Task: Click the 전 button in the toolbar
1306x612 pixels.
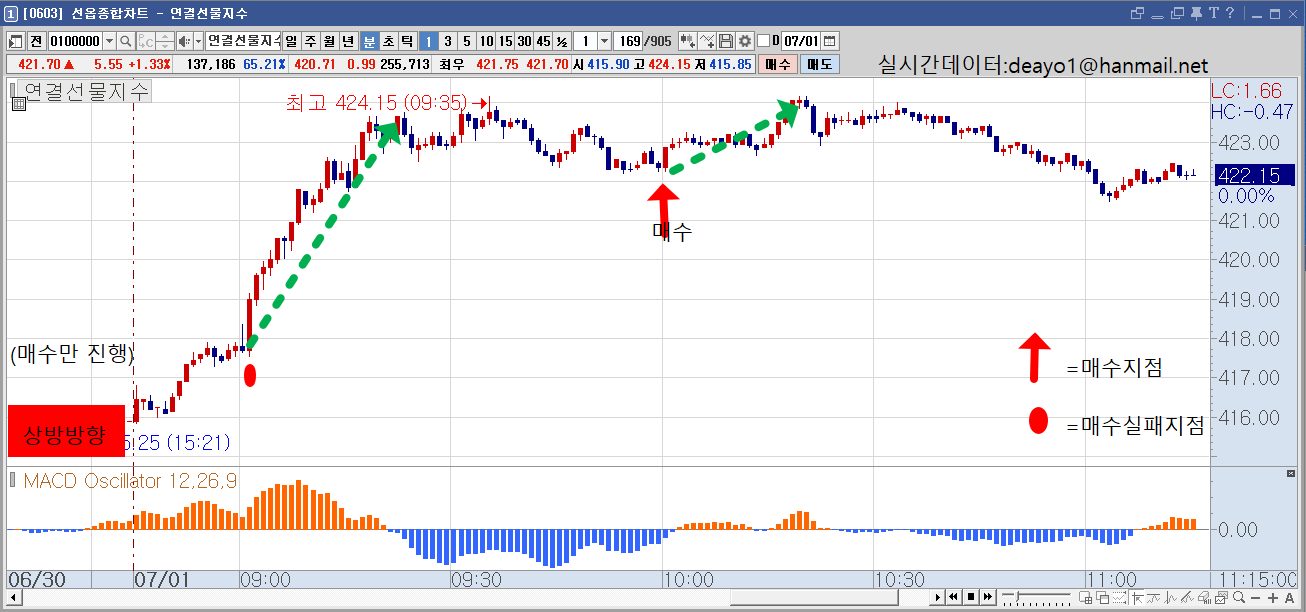Action: click(36, 41)
